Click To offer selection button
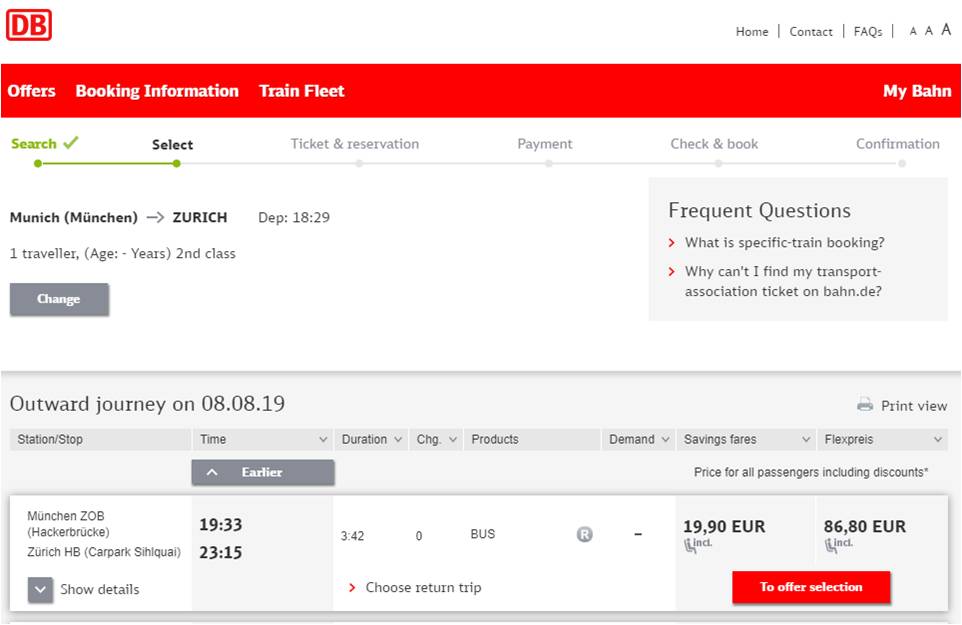 [811, 587]
